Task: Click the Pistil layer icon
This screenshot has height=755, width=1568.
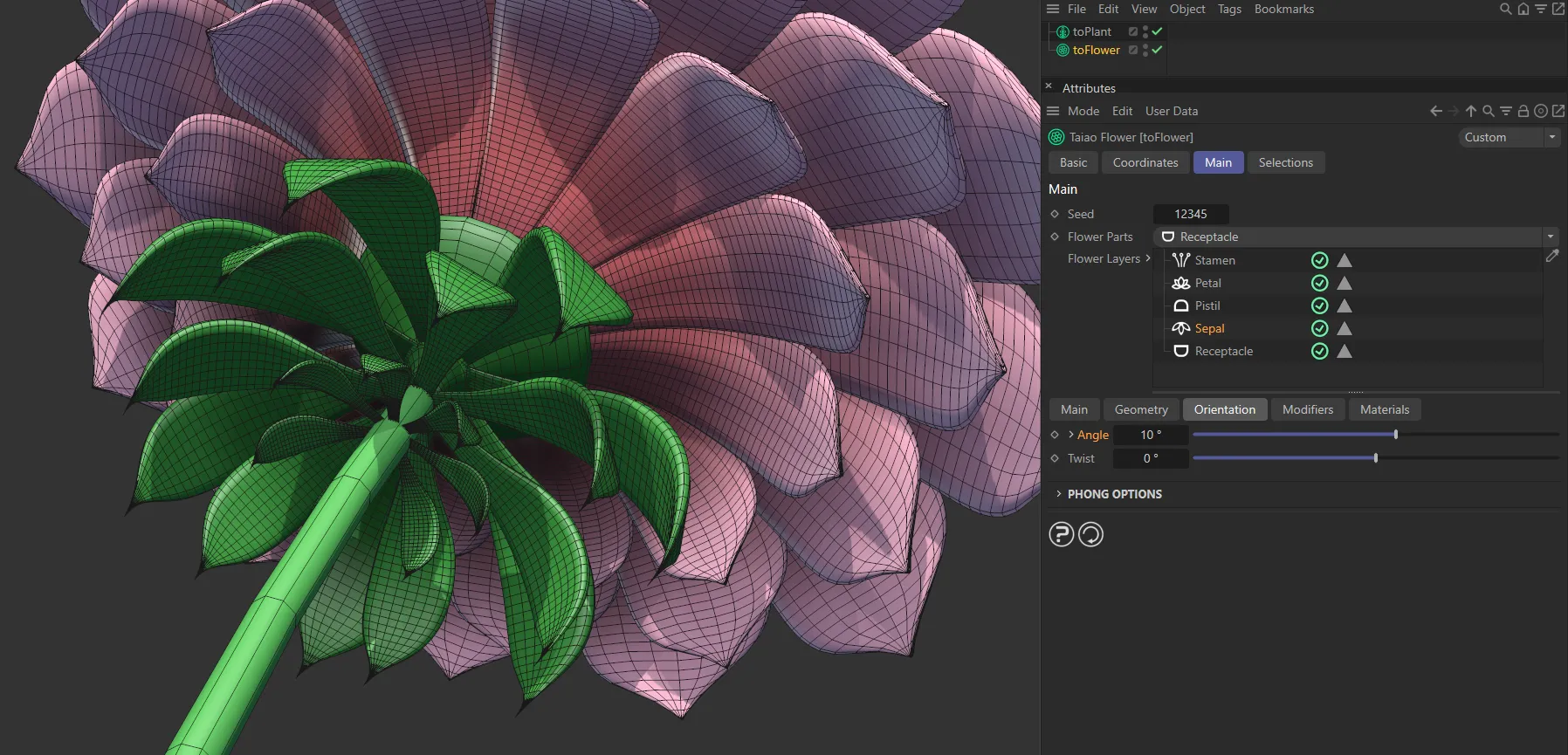Action: click(x=1181, y=305)
